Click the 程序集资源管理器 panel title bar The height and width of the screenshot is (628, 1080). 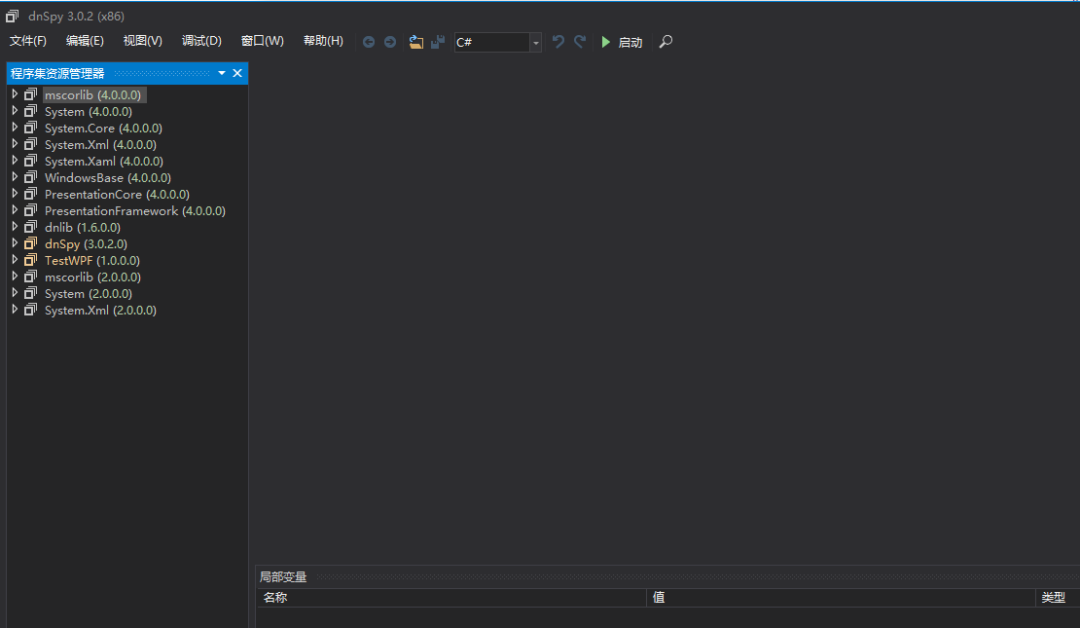(x=127, y=73)
